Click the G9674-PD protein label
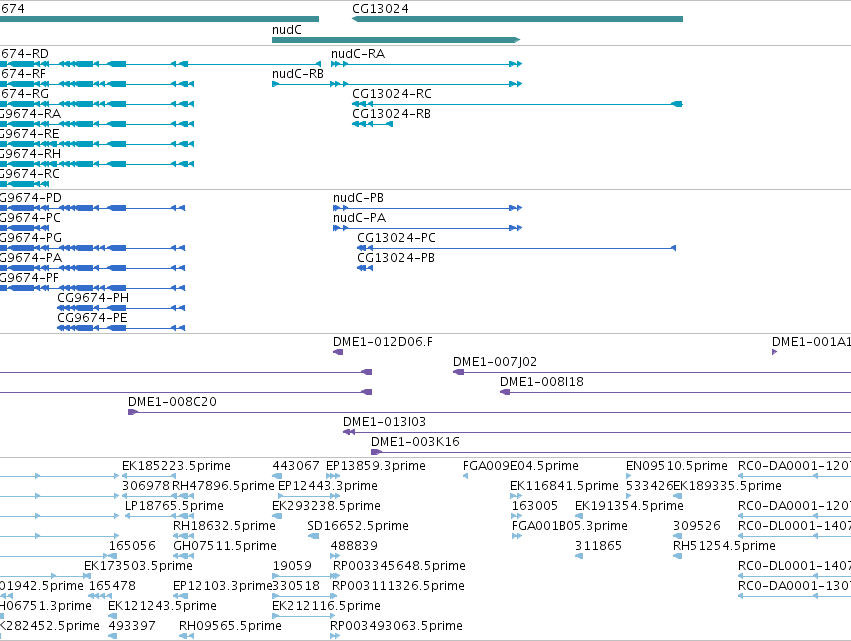The width and height of the screenshot is (851, 641). pos(31,198)
